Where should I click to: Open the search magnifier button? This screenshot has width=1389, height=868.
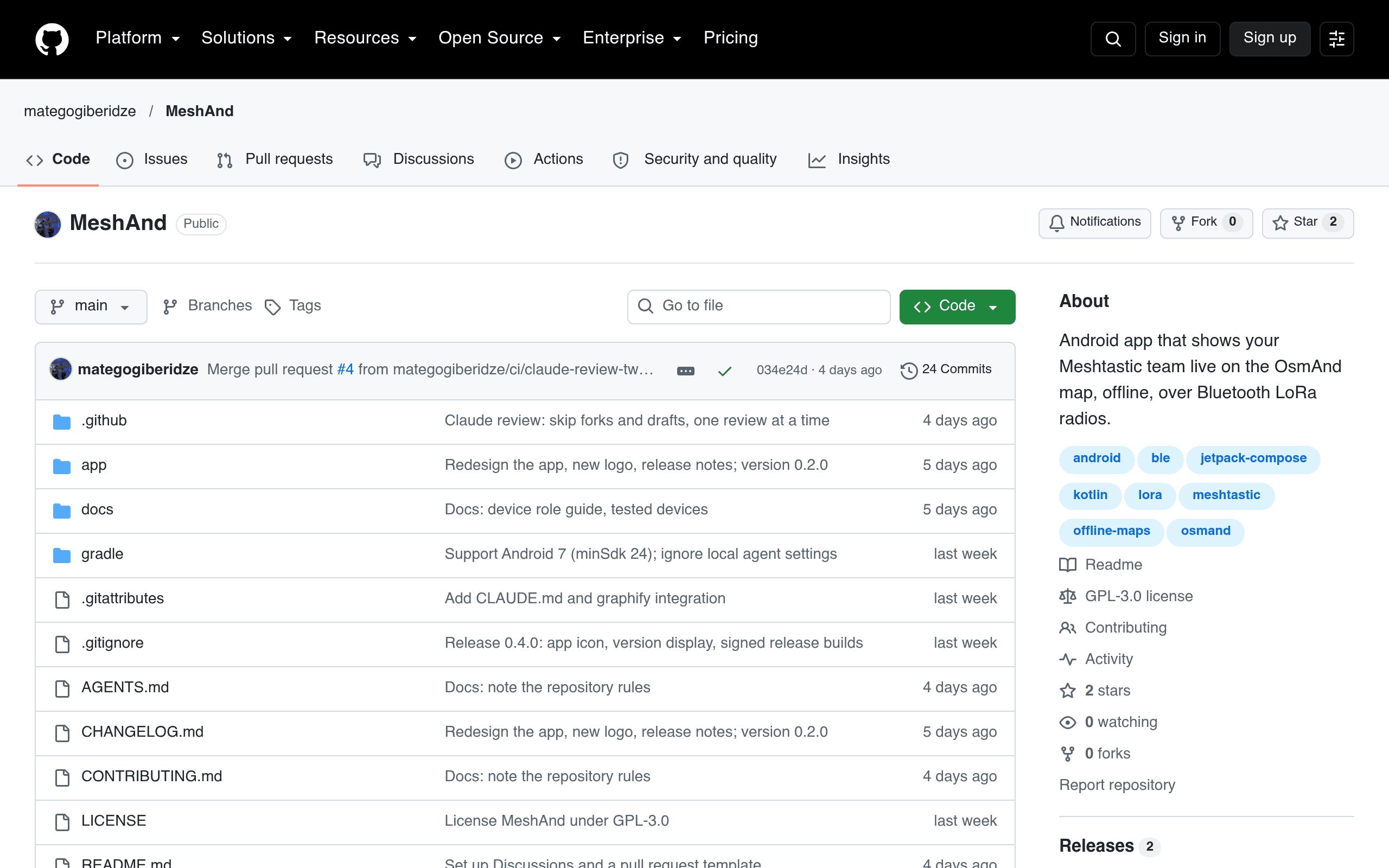coord(1113,39)
